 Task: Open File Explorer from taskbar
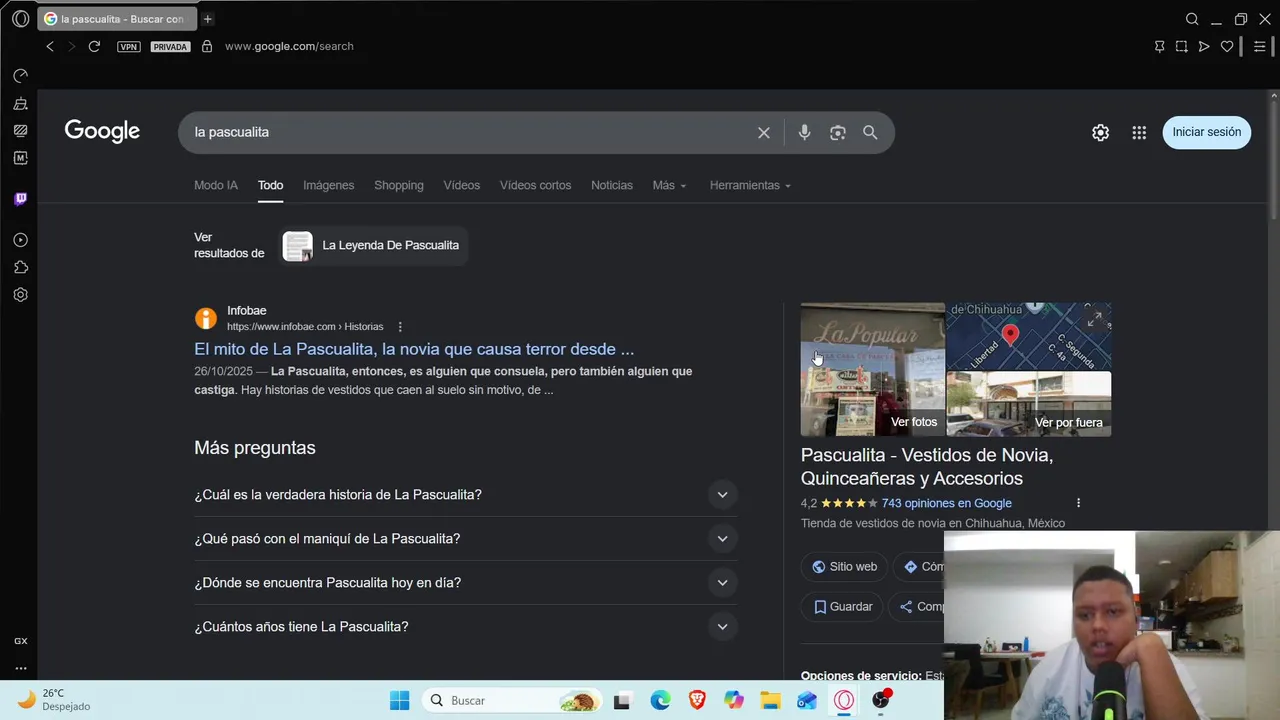[x=770, y=701]
